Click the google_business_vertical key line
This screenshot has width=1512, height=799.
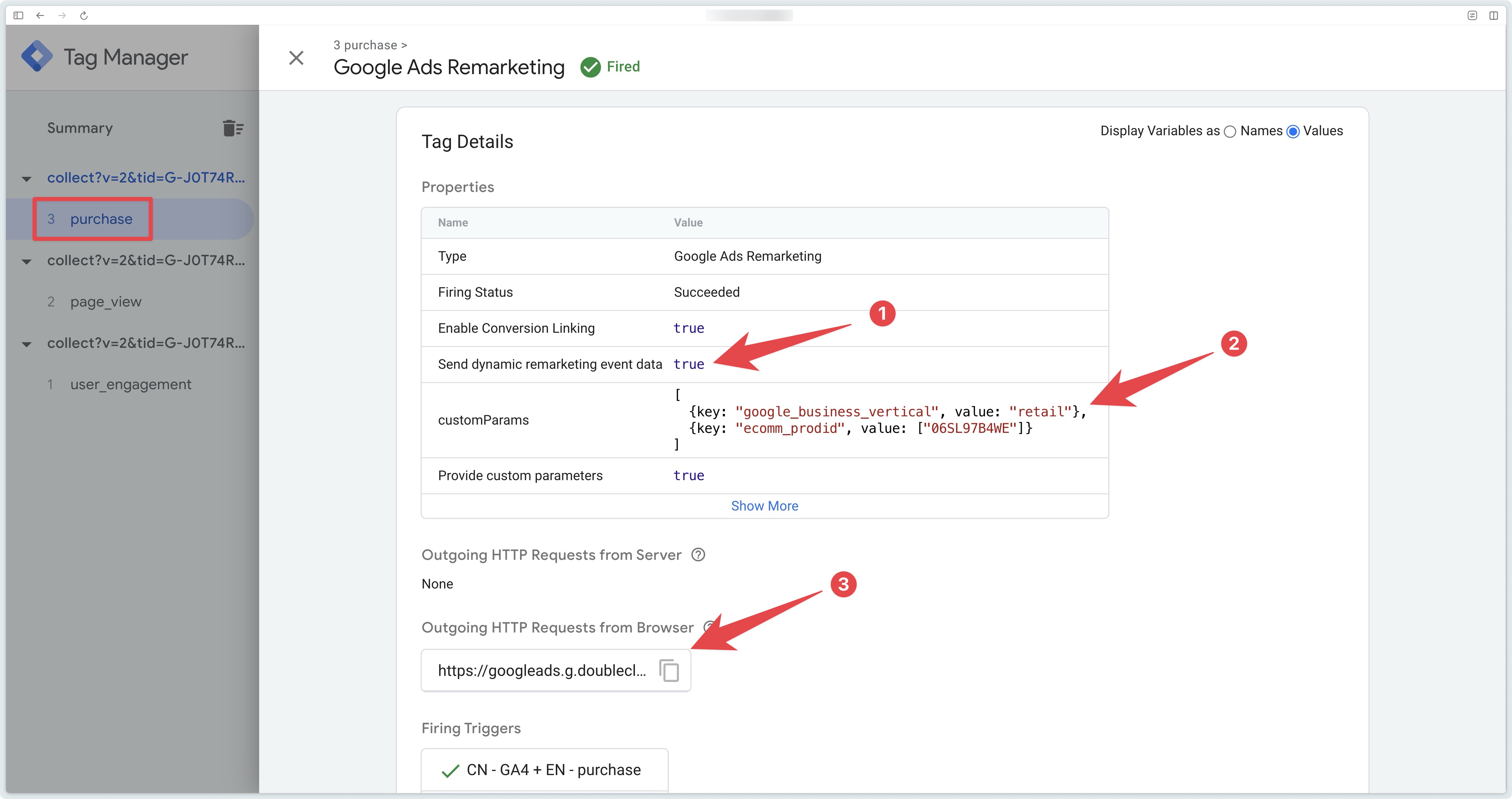pyautogui.click(x=887, y=412)
